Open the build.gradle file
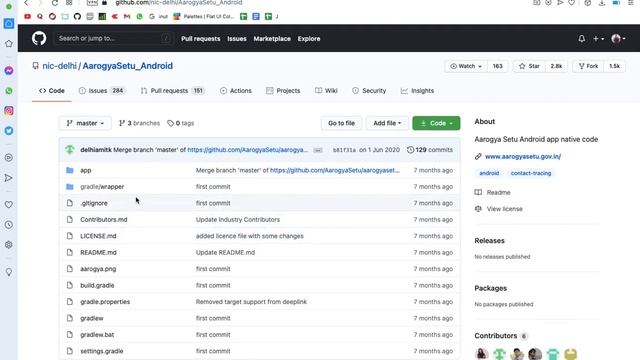 (97, 285)
